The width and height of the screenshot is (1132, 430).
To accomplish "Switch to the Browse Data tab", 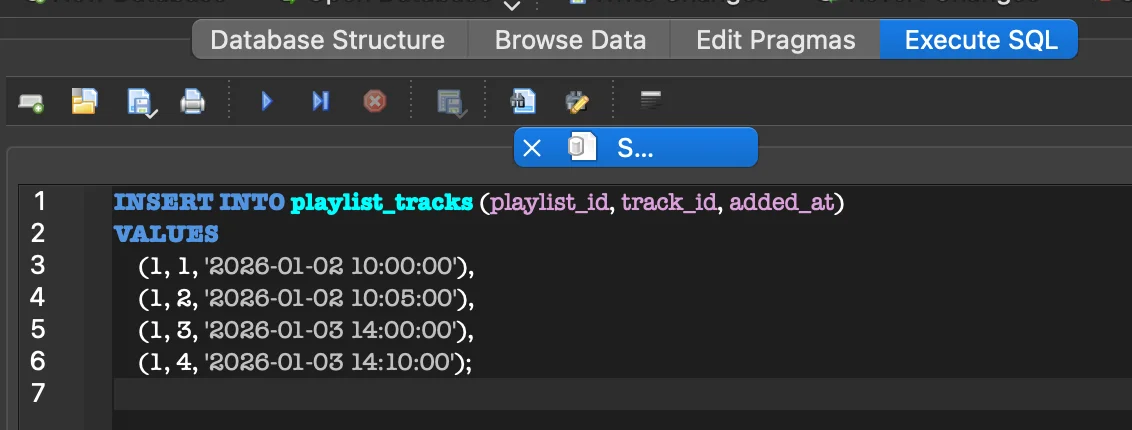I will [x=570, y=41].
